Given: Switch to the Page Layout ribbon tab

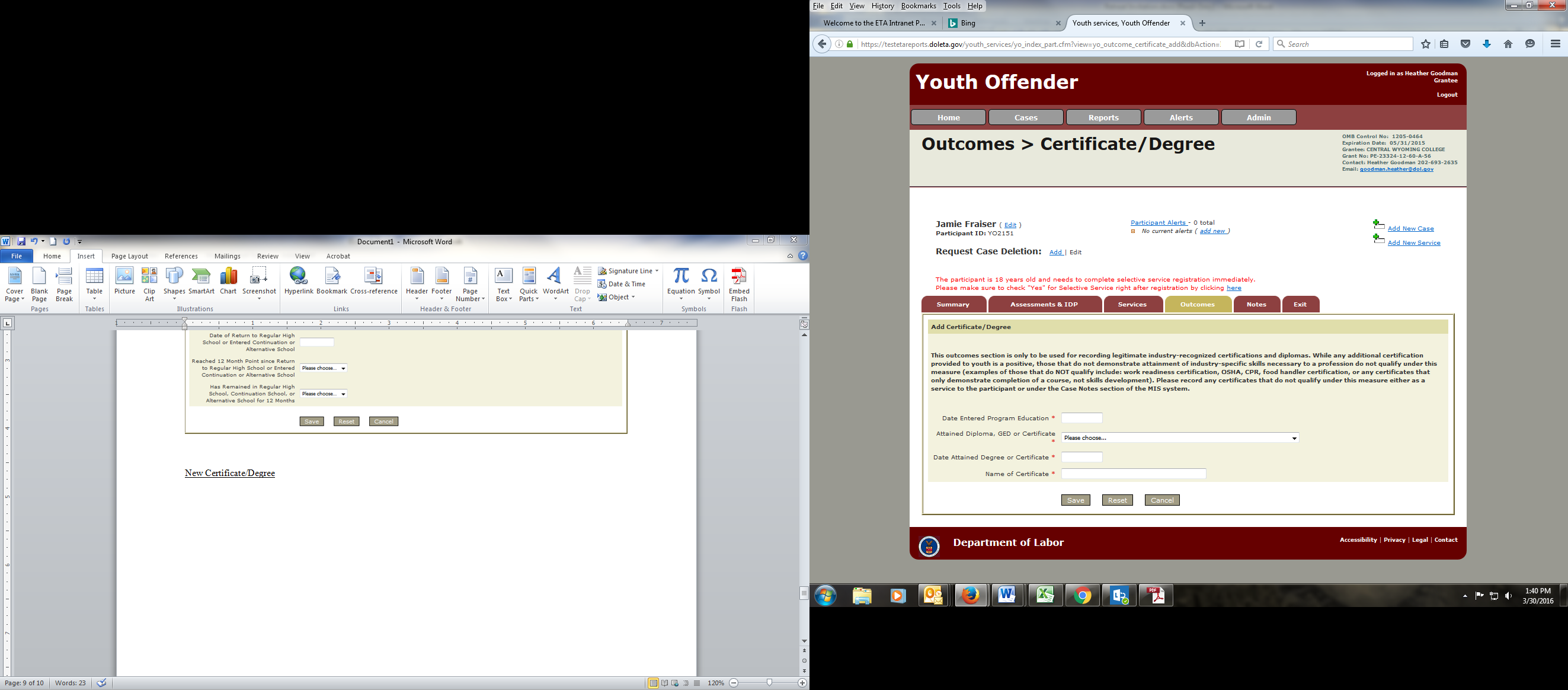Looking at the screenshot, I should (x=129, y=257).
